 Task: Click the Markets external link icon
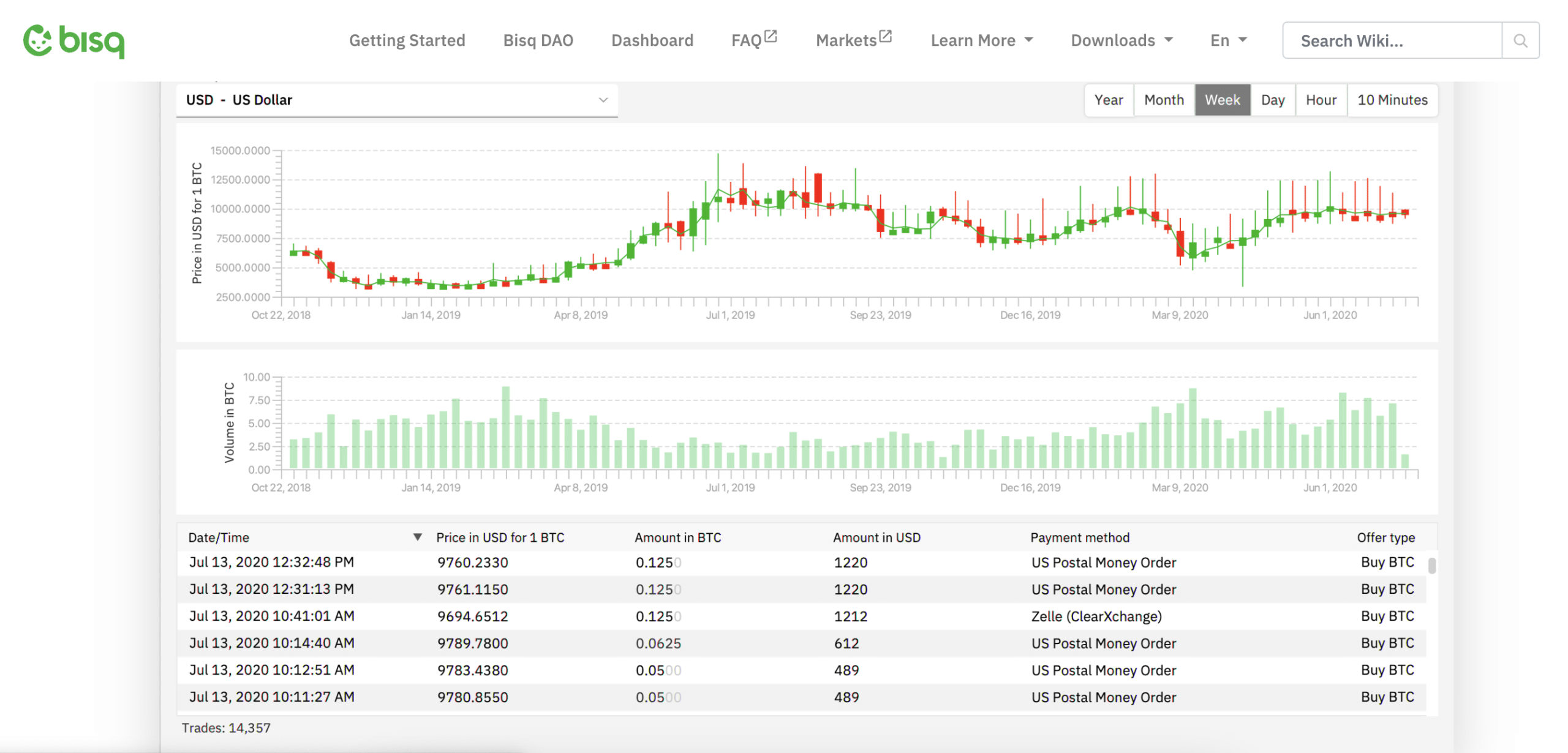pos(886,37)
